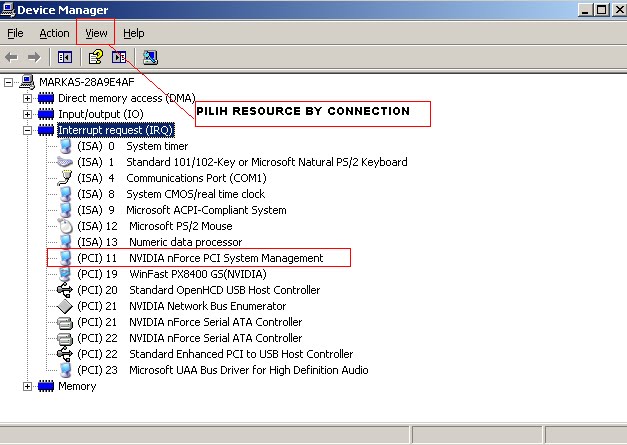Open the Properties toolbar icon
Screen dimensions: 627x445
click(x=96, y=57)
